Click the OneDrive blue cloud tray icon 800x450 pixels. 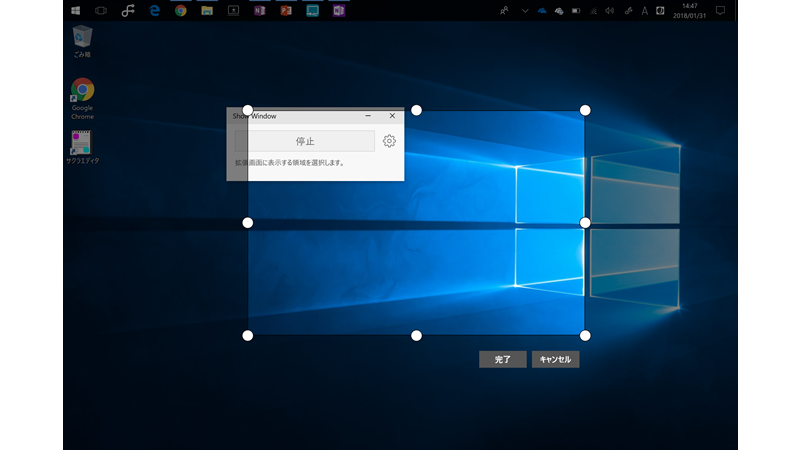click(x=542, y=11)
